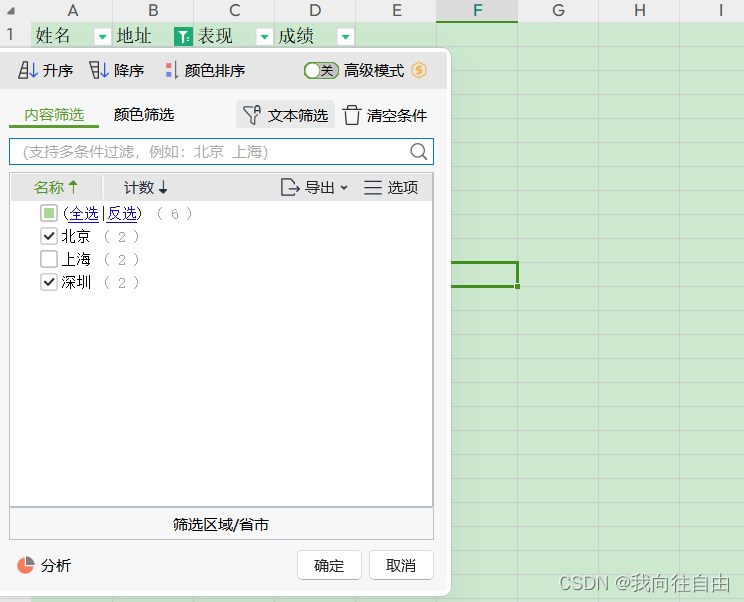Select column G header
Image resolution: width=744 pixels, height=602 pixels.
click(558, 10)
